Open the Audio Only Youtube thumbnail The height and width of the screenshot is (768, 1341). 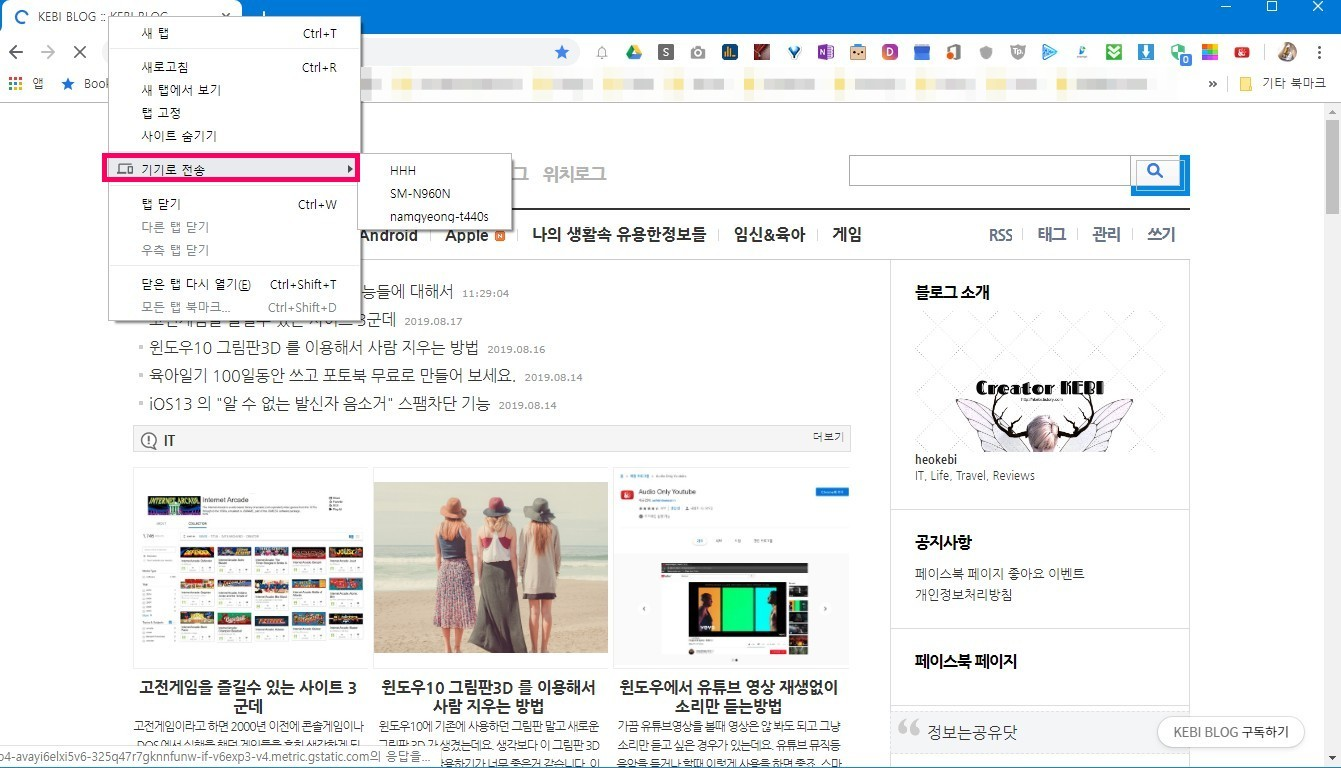[x=732, y=568]
